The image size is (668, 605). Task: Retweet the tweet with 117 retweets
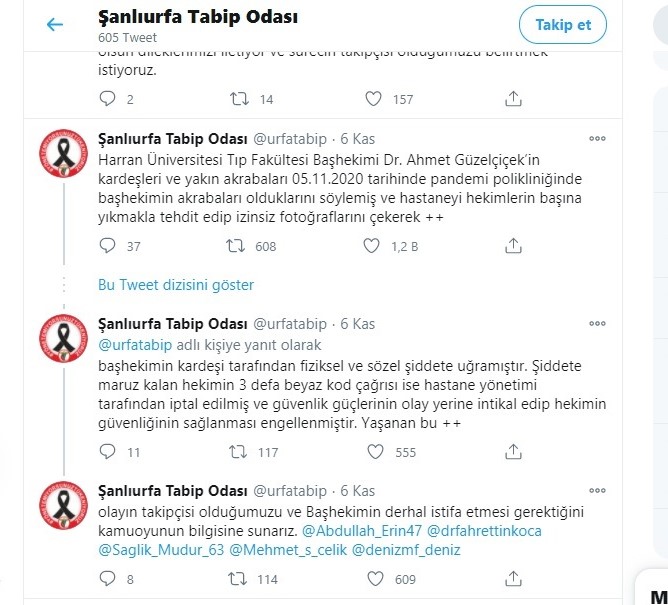[238, 452]
